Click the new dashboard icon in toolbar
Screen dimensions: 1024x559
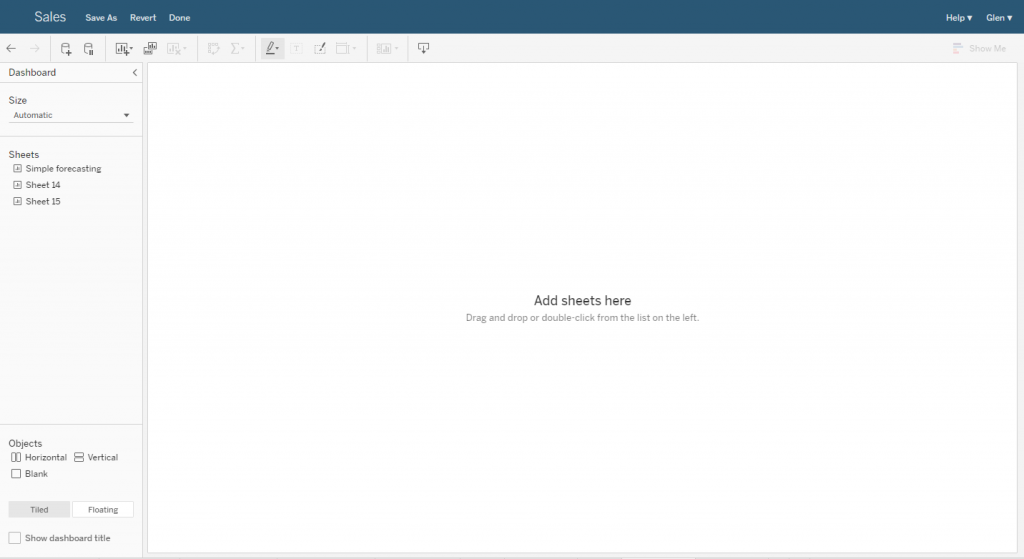point(150,48)
